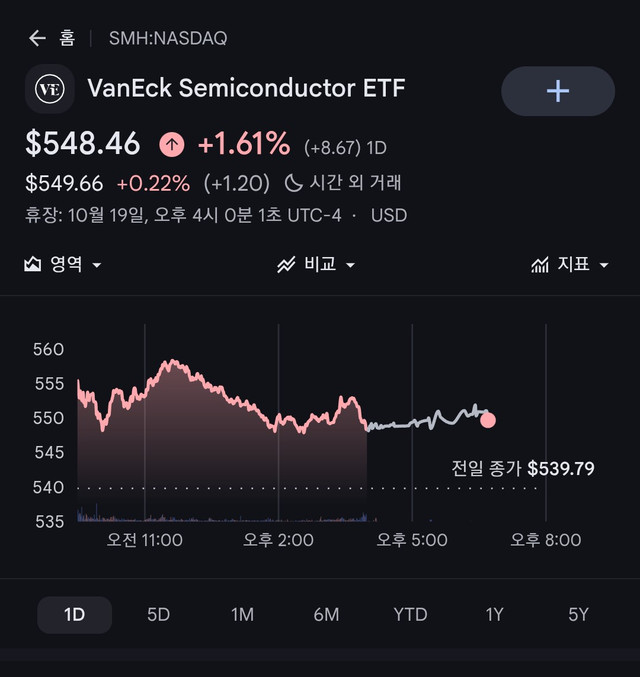The width and height of the screenshot is (640, 677).
Task: Expand the 영역 chart type dropdown arrow
Action: click(x=97, y=265)
